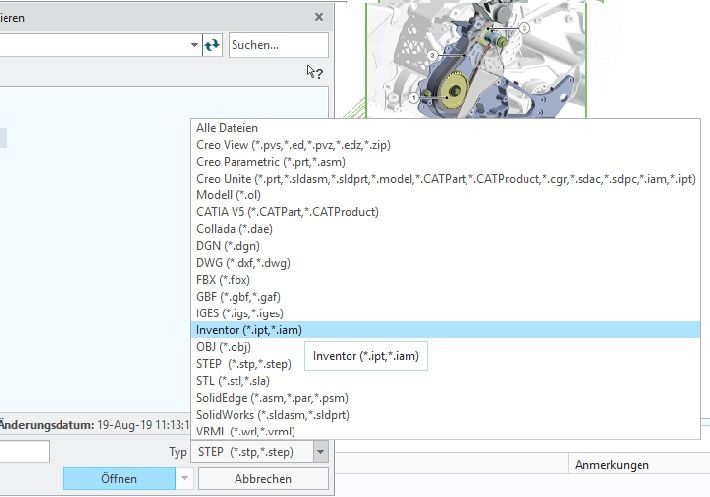This screenshot has width=710, height=497.
Task: Collapse the Typ file type dropdown
Action: point(319,452)
